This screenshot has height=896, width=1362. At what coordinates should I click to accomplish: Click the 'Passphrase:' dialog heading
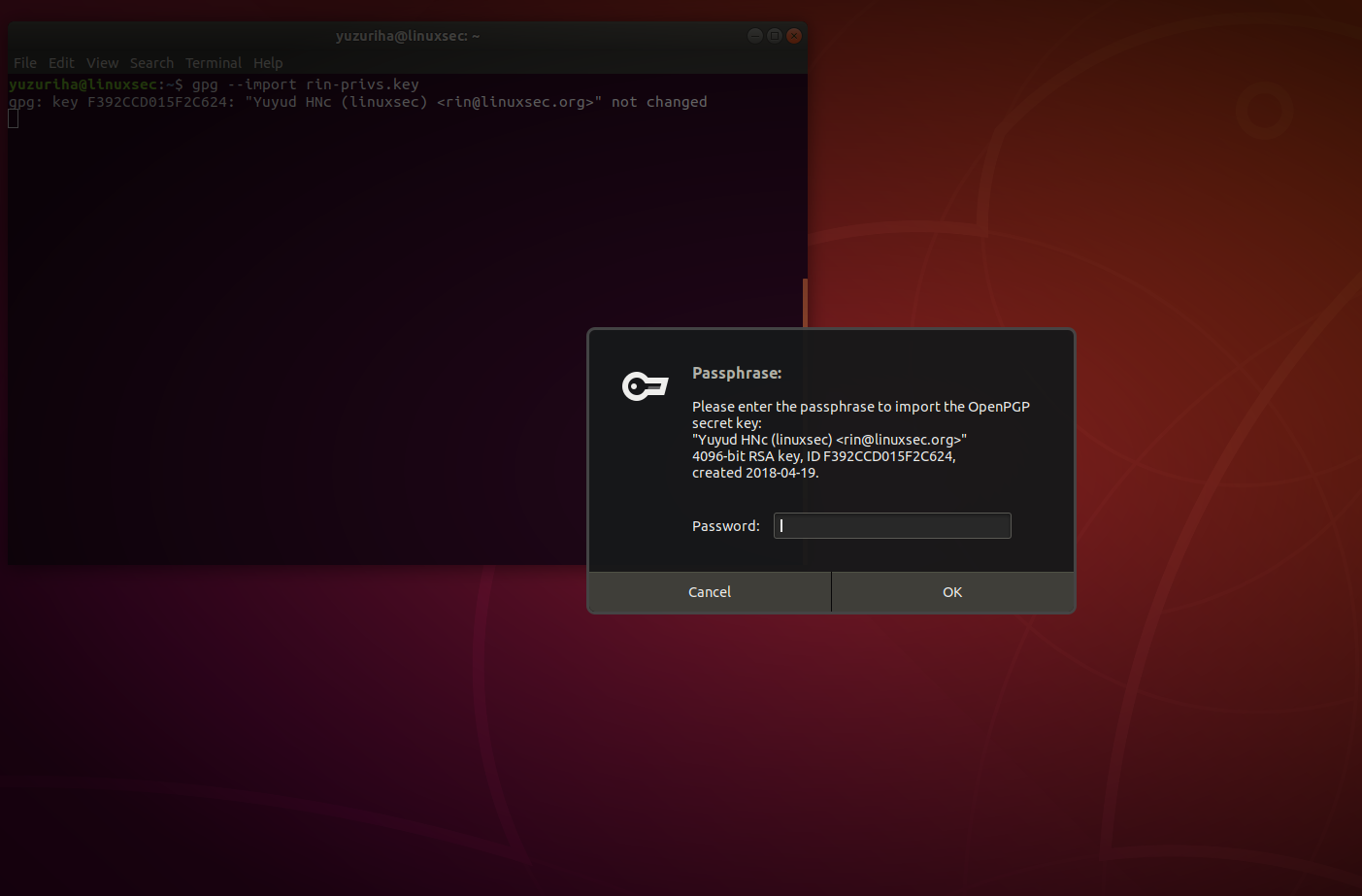click(737, 373)
